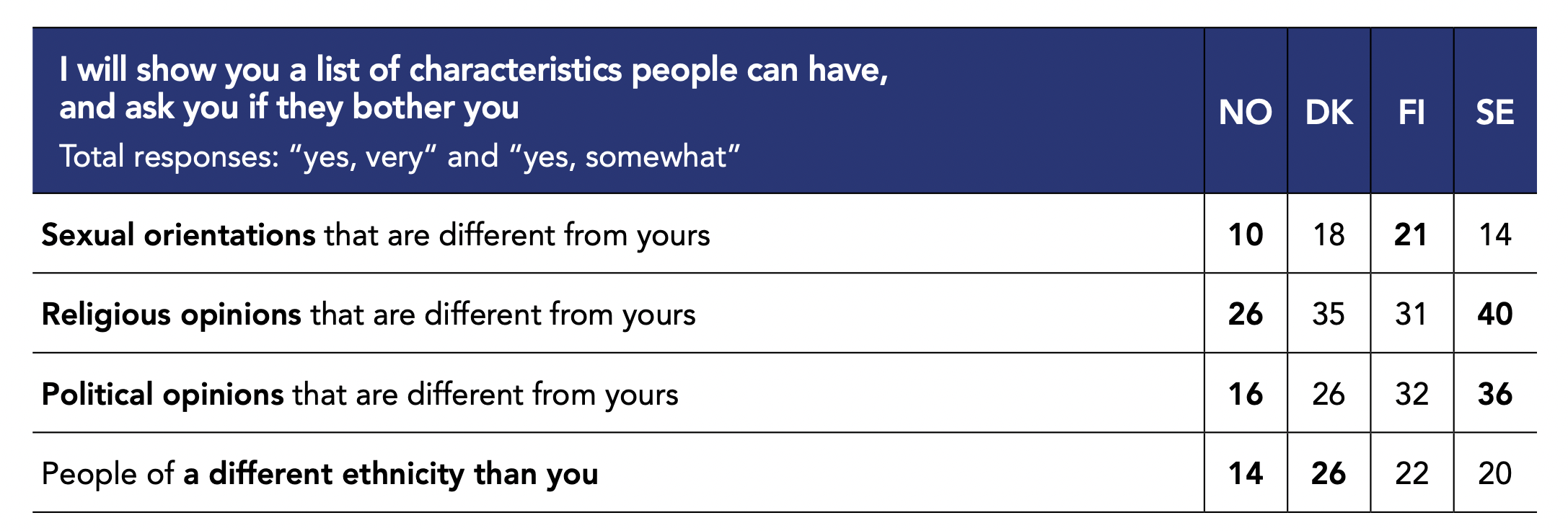Image resolution: width=1568 pixels, height=531 pixels.
Task: Click Norway's value for sexual orientations
Action: (x=1245, y=235)
